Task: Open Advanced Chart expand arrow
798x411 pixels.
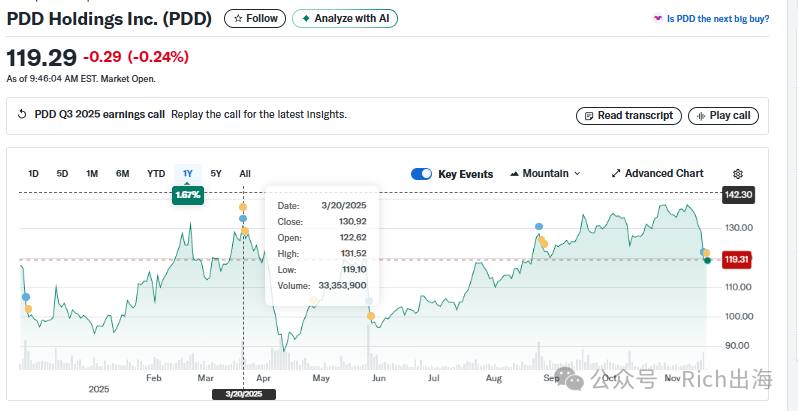Action: (616, 173)
